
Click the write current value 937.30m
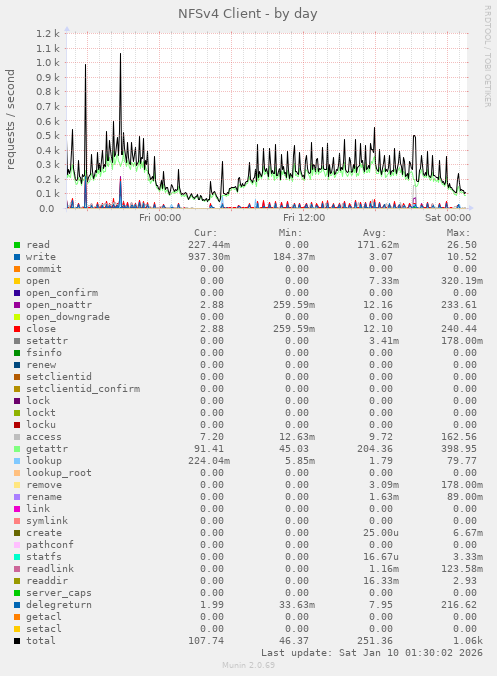click(x=209, y=257)
